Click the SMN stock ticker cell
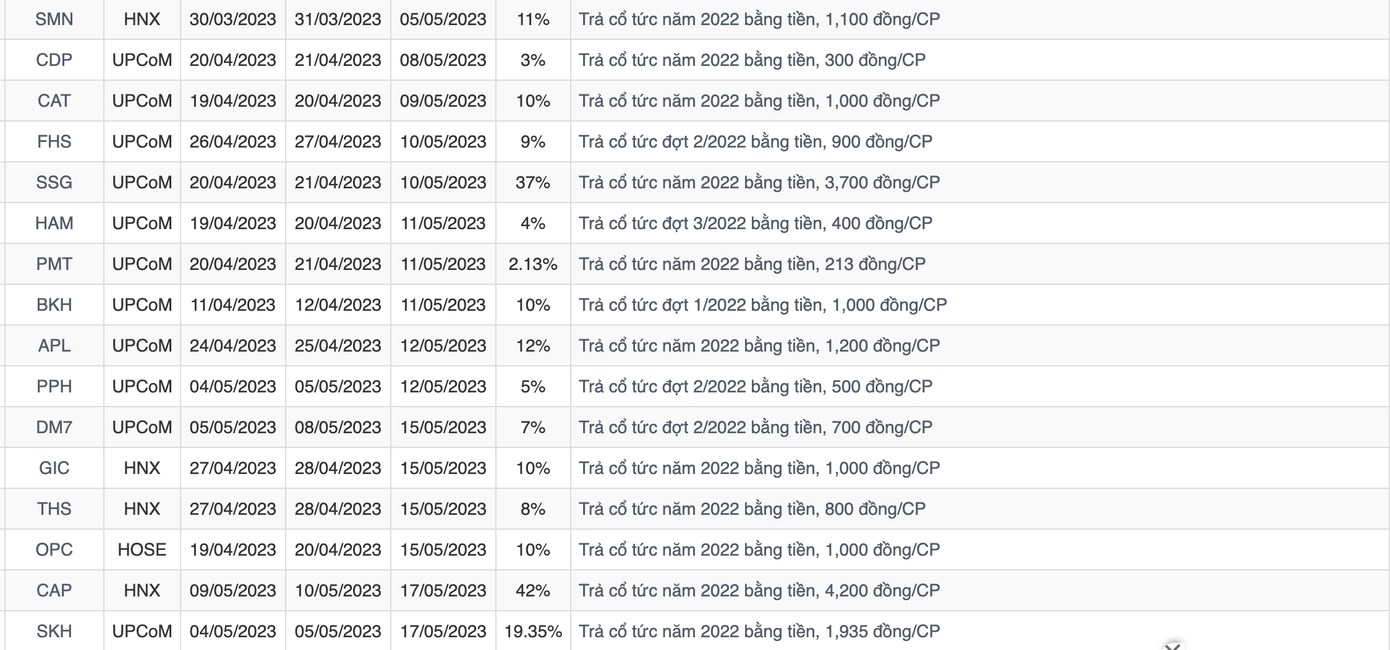Screen dimensions: 1390x650 point(54,19)
